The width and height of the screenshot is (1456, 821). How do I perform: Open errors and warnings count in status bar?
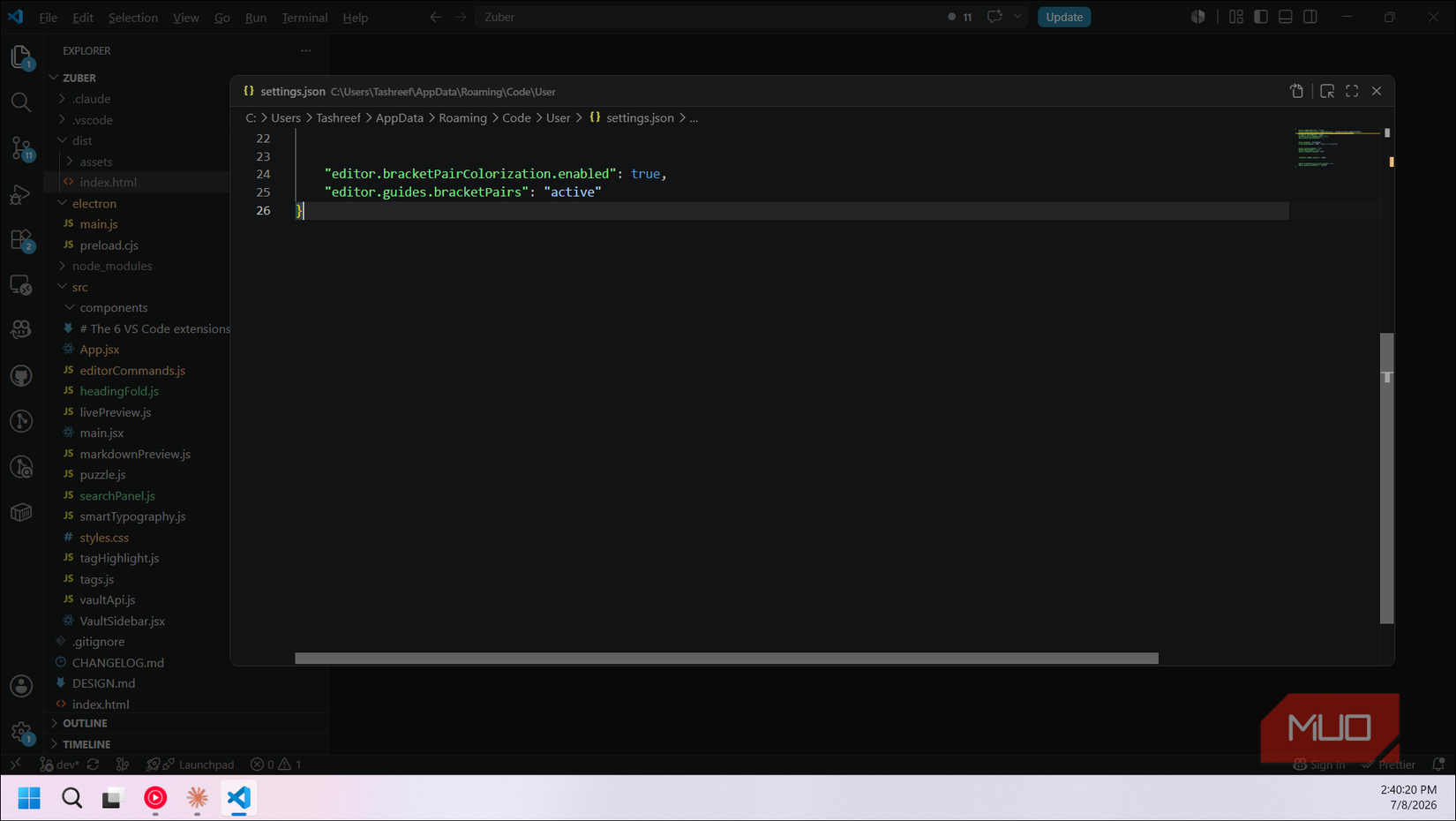pyautogui.click(x=275, y=765)
